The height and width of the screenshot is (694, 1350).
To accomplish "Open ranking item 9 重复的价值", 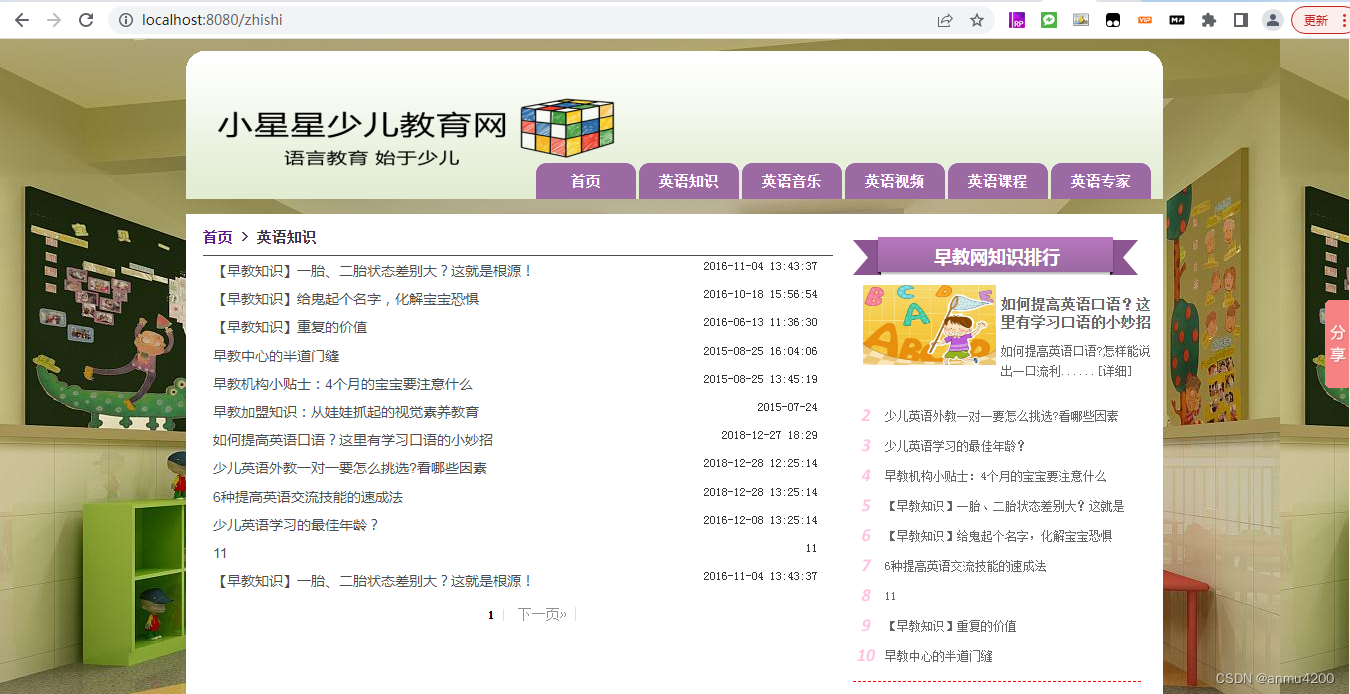I will coord(950,626).
